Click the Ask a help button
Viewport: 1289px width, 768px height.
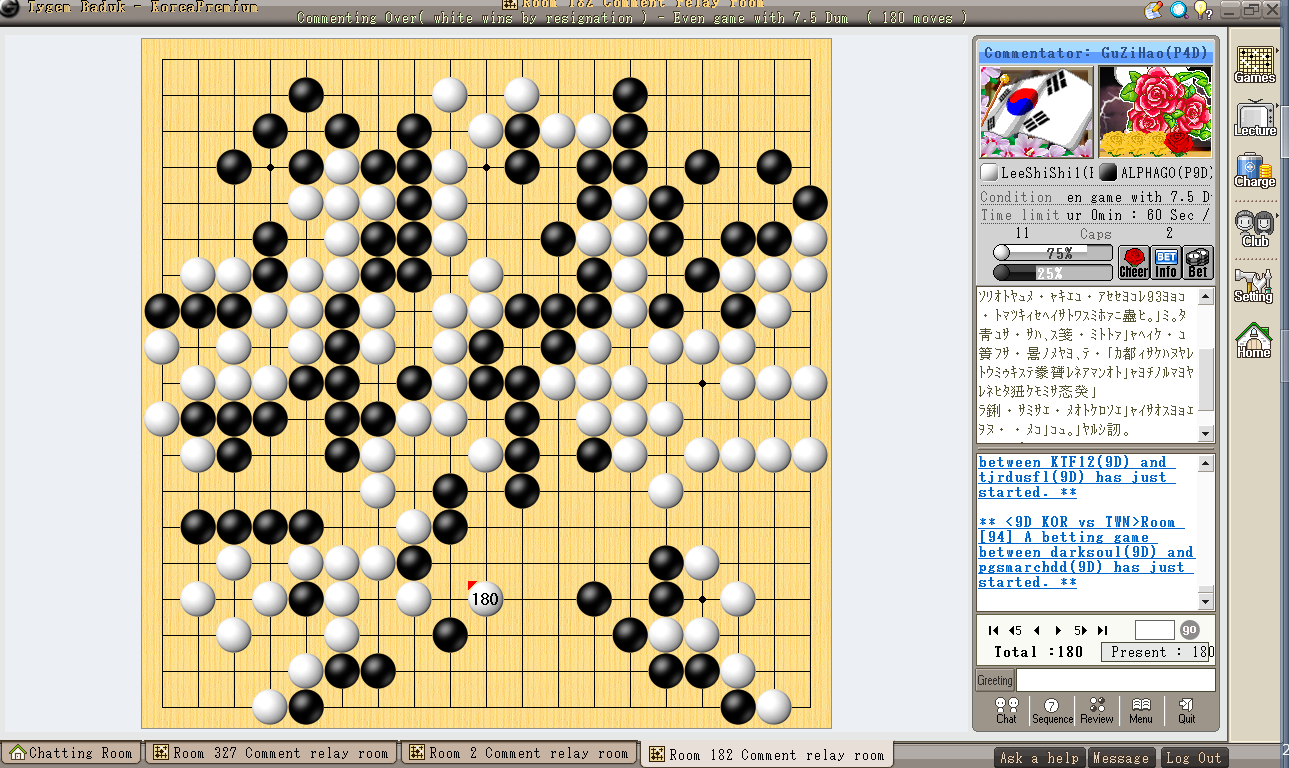point(1040,758)
